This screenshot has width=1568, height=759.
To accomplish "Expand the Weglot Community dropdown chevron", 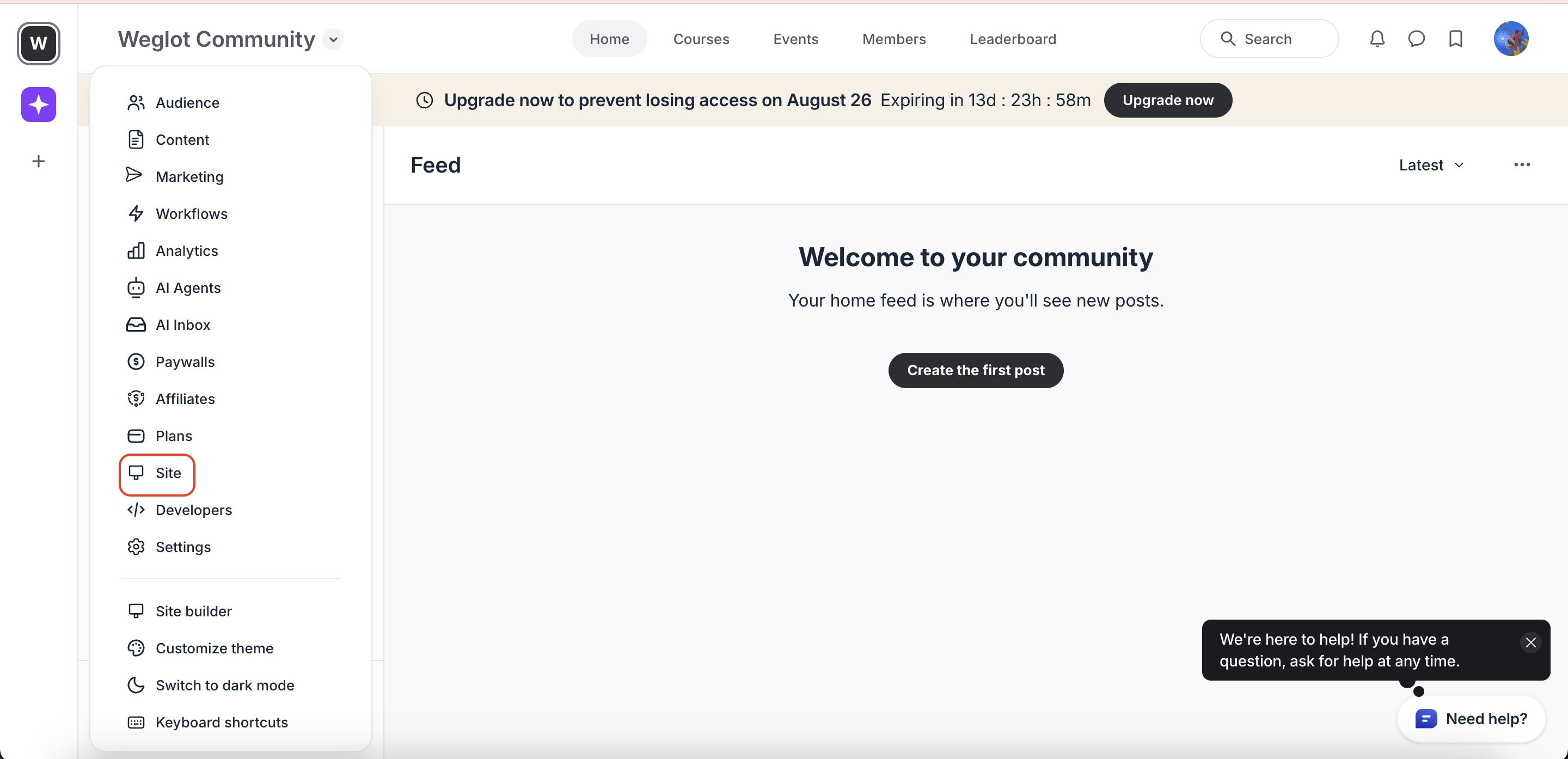I will click(x=333, y=40).
